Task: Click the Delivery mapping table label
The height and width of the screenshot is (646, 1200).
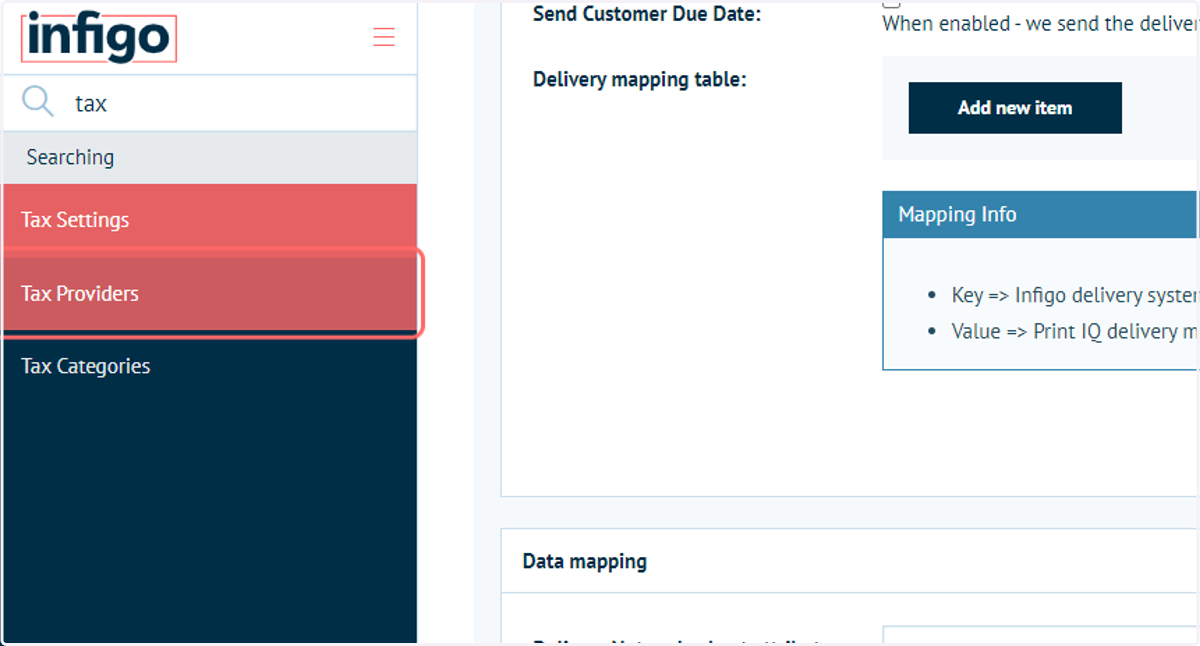Action: [x=640, y=79]
